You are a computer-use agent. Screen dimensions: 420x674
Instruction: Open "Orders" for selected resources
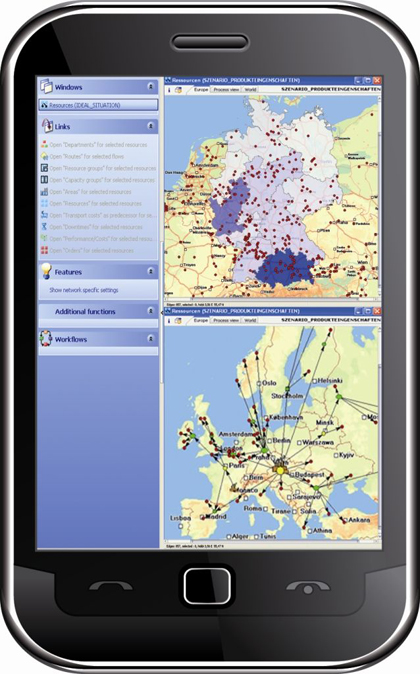(92, 250)
